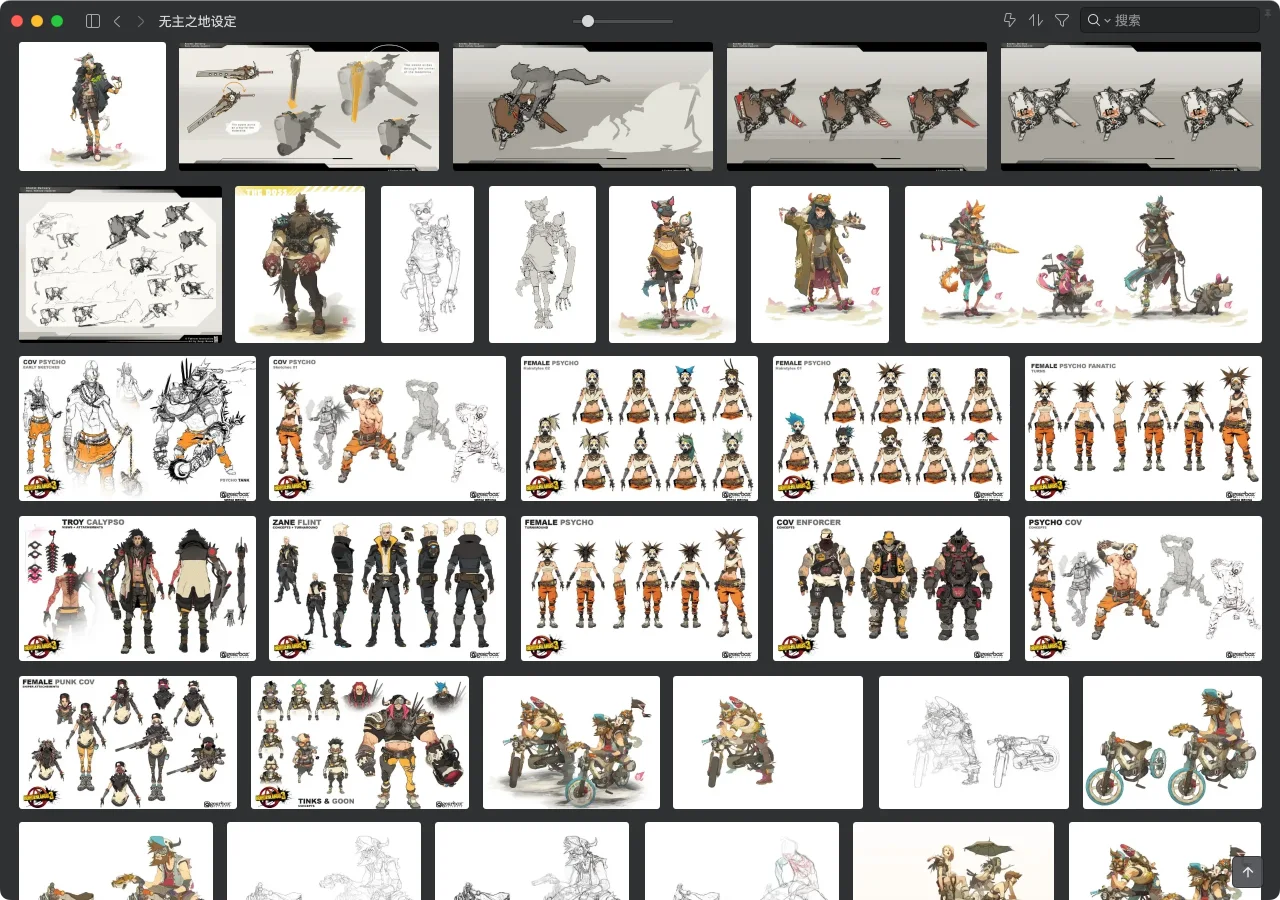Select the three red hoverbikes image
This screenshot has width=1280, height=900.
[857, 106]
